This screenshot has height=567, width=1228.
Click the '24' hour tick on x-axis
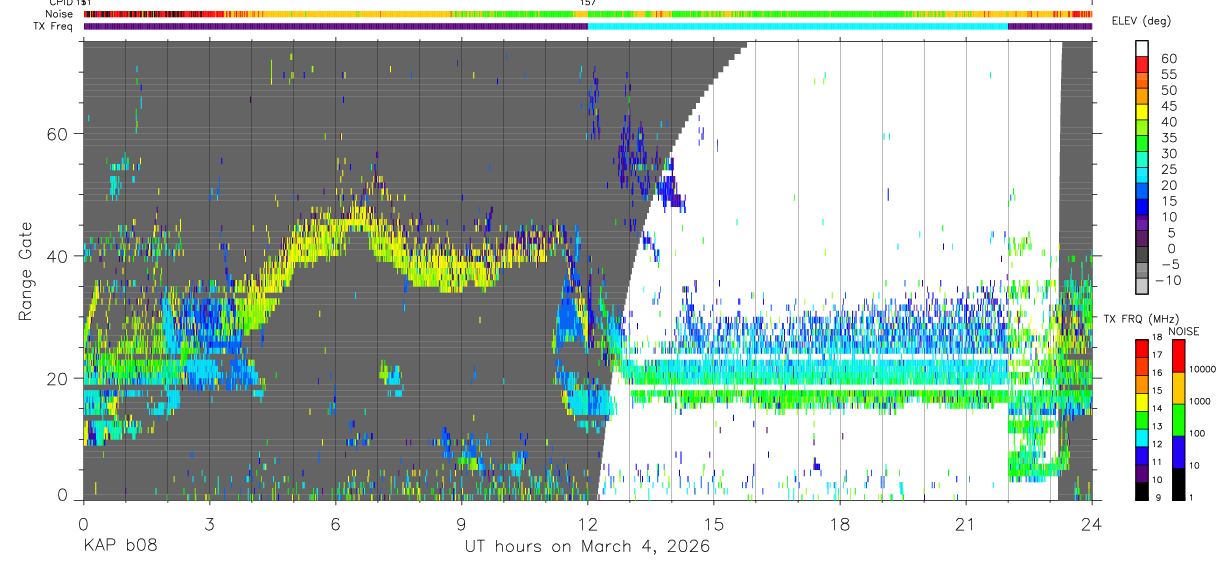click(x=1092, y=525)
